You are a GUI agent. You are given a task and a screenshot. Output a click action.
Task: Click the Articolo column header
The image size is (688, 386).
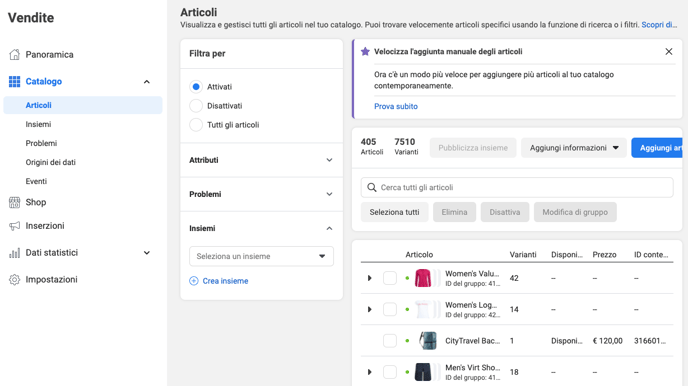click(x=419, y=254)
